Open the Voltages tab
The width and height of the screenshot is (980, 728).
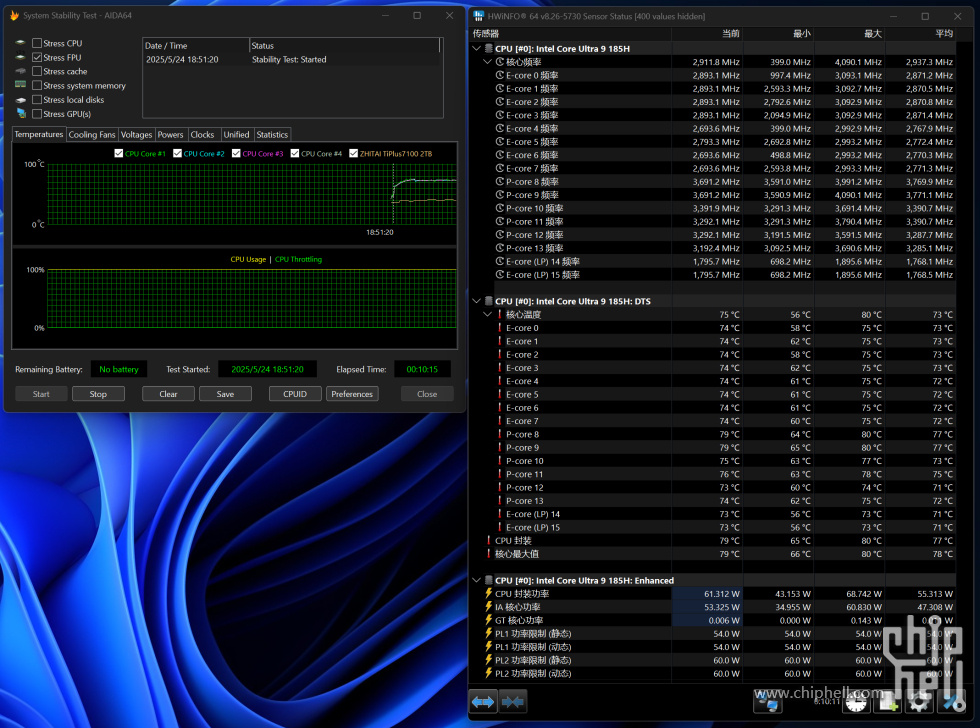click(136, 134)
